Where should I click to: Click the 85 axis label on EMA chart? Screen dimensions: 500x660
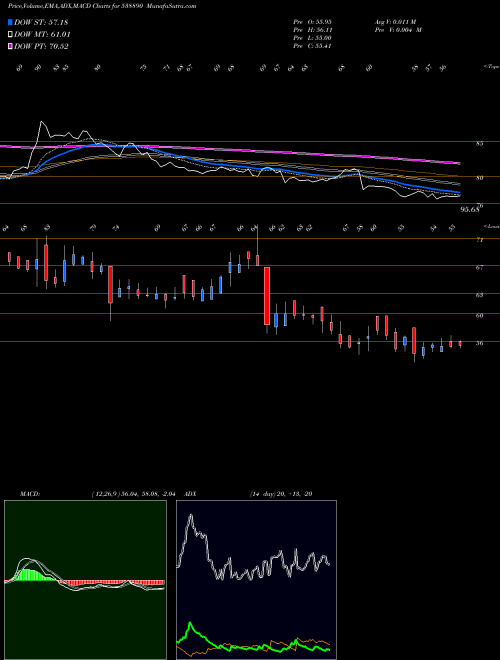[x=479, y=144]
